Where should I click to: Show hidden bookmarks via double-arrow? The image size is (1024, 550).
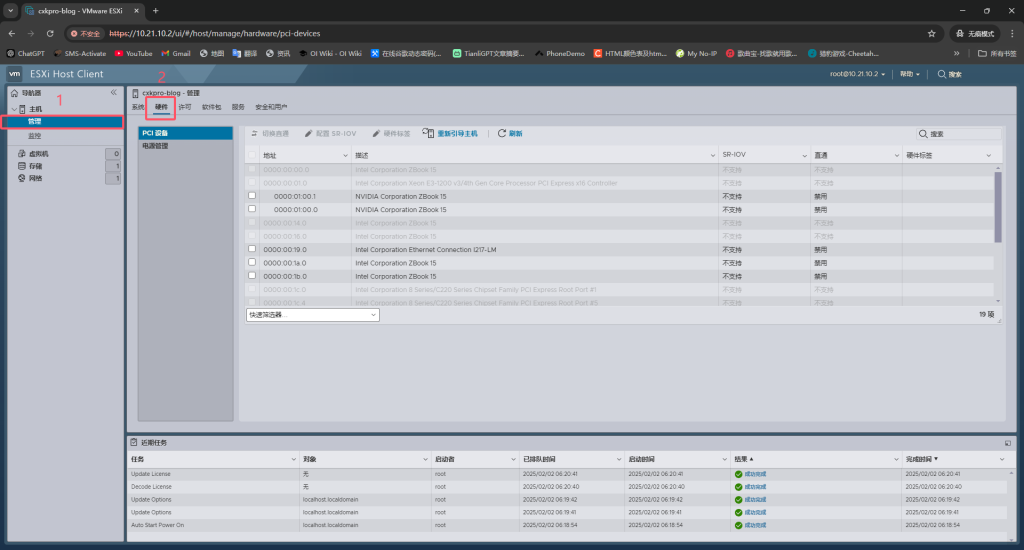[x=957, y=54]
